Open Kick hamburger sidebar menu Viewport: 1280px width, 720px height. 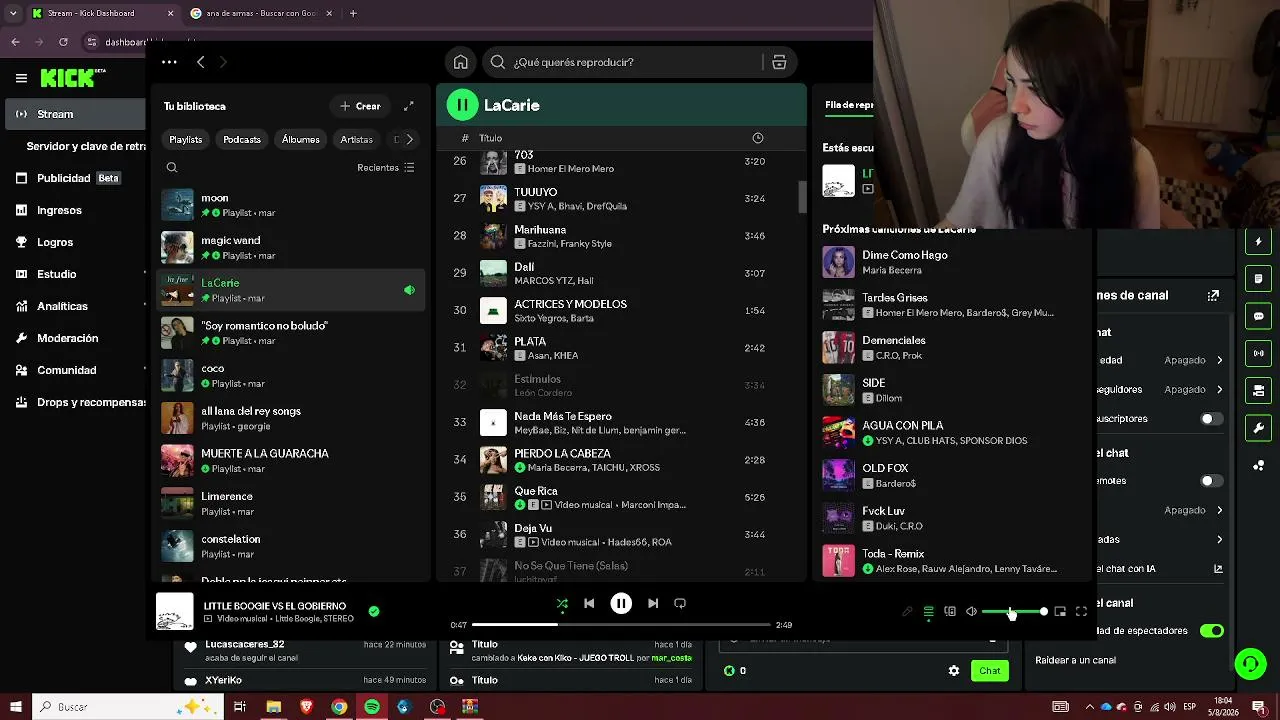(x=21, y=78)
